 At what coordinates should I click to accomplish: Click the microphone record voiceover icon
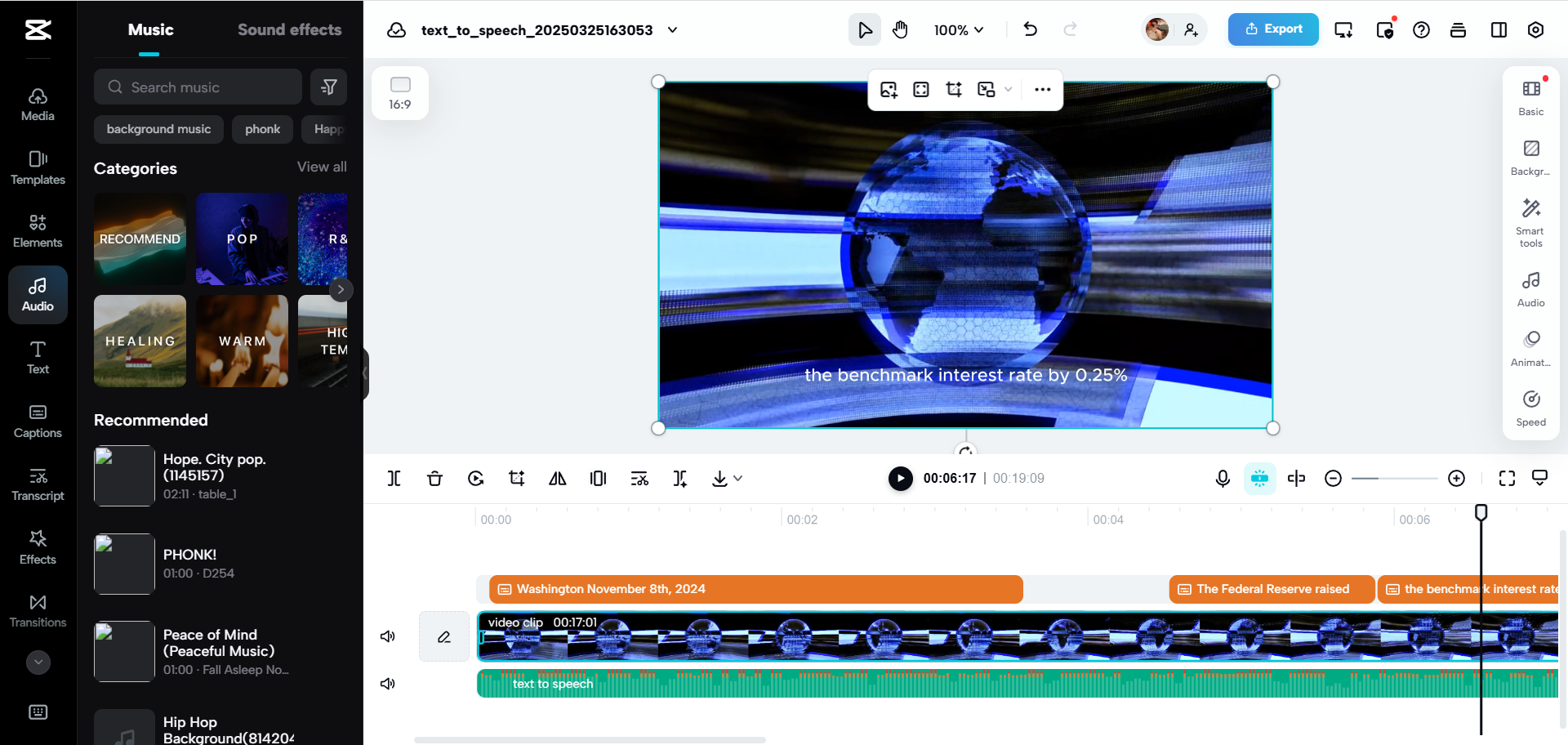pos(1222,478)
